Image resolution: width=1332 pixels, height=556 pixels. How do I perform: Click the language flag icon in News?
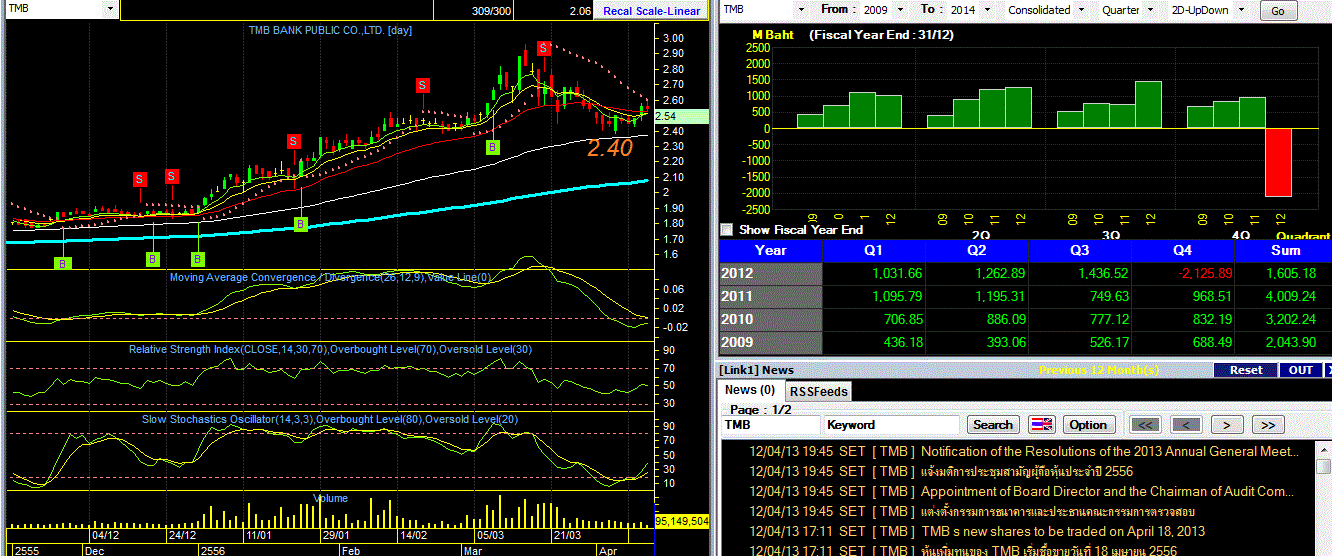(x=1042, y=425)
